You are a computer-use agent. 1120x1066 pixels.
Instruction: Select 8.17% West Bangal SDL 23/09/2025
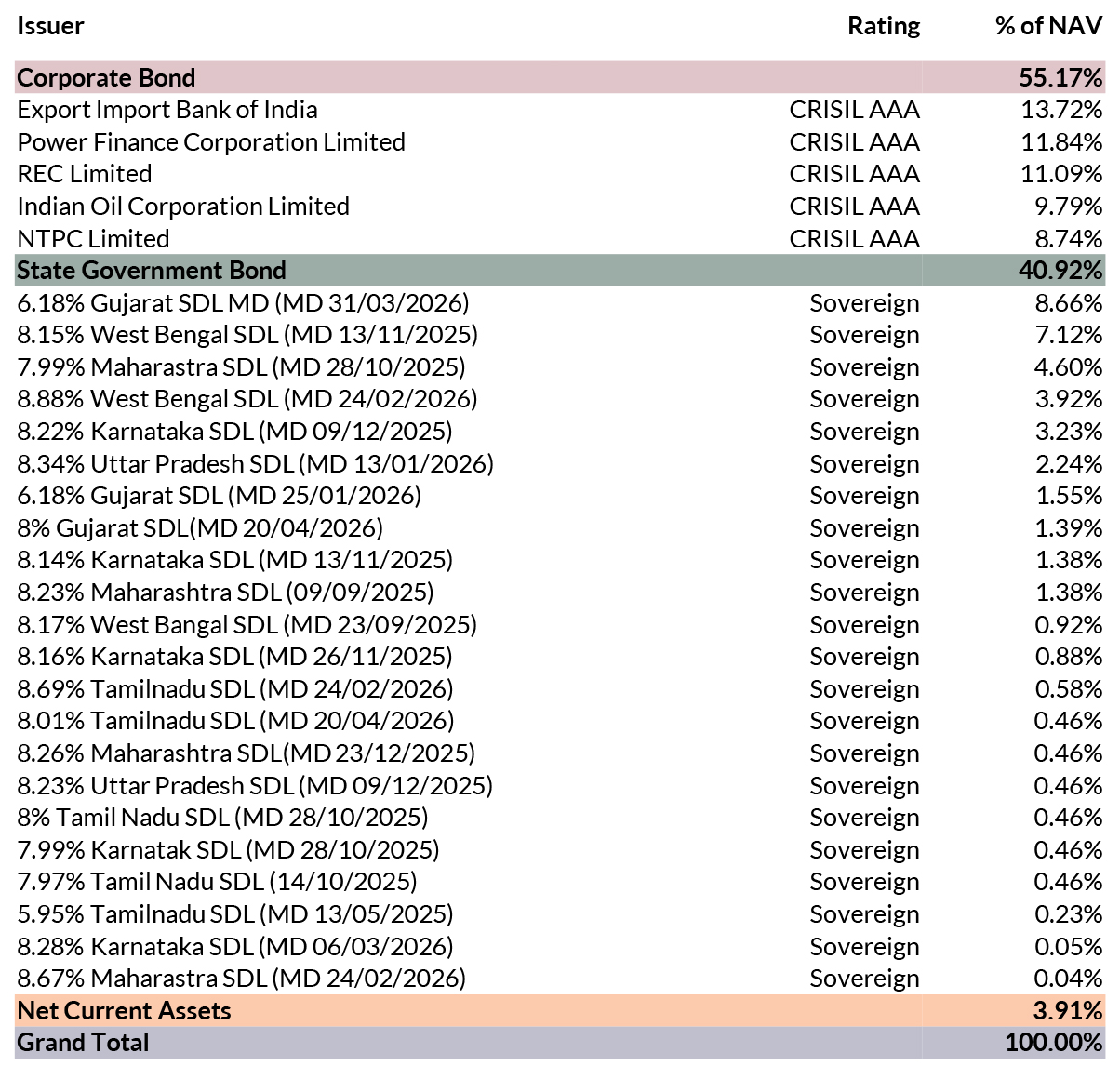pos(247,624)
